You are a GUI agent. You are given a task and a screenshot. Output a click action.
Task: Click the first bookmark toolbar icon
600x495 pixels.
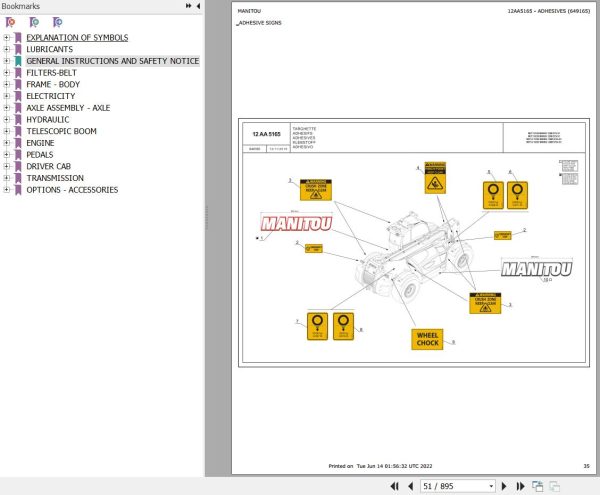coord(10,23)
